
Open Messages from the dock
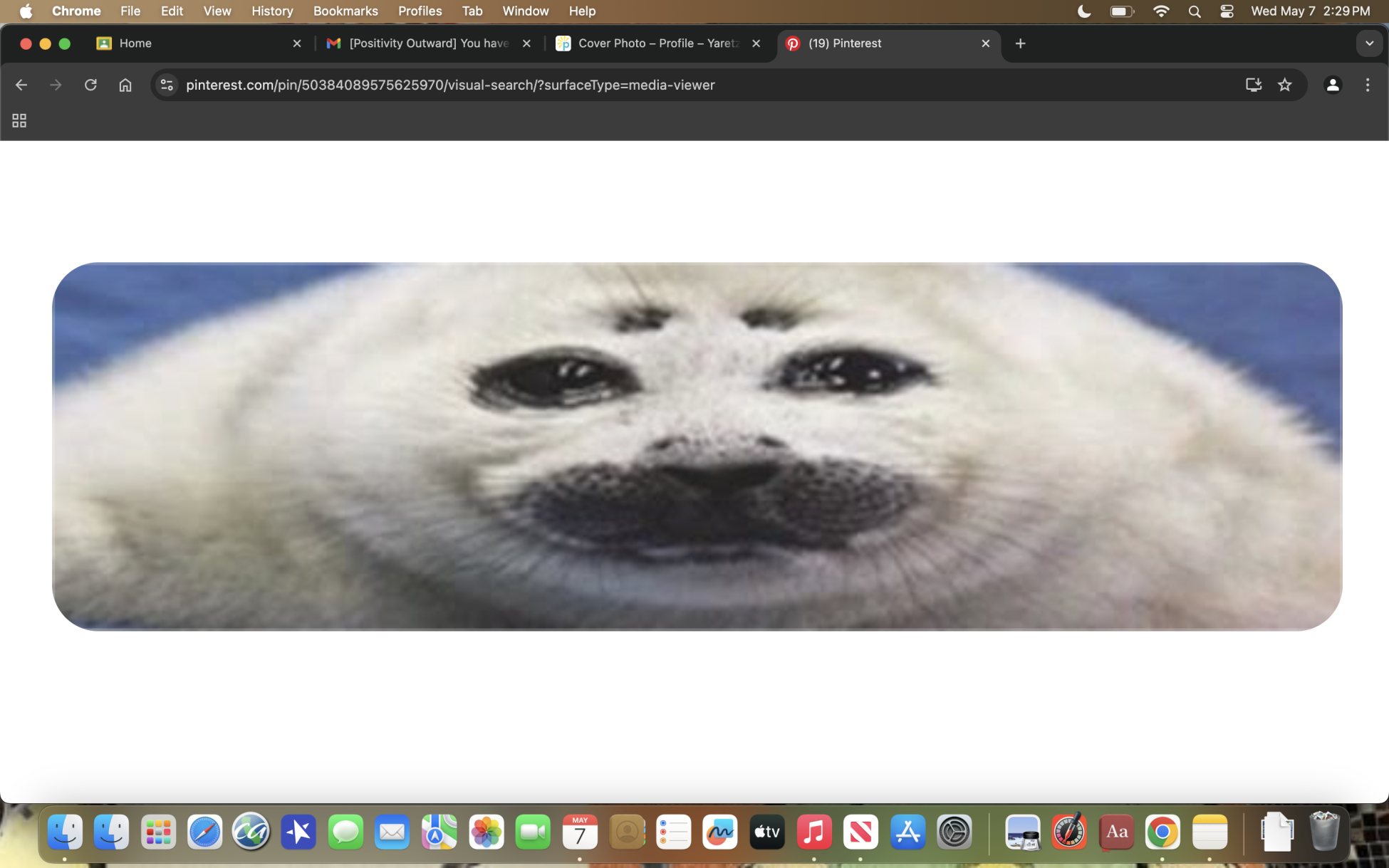tap(345, 832)
